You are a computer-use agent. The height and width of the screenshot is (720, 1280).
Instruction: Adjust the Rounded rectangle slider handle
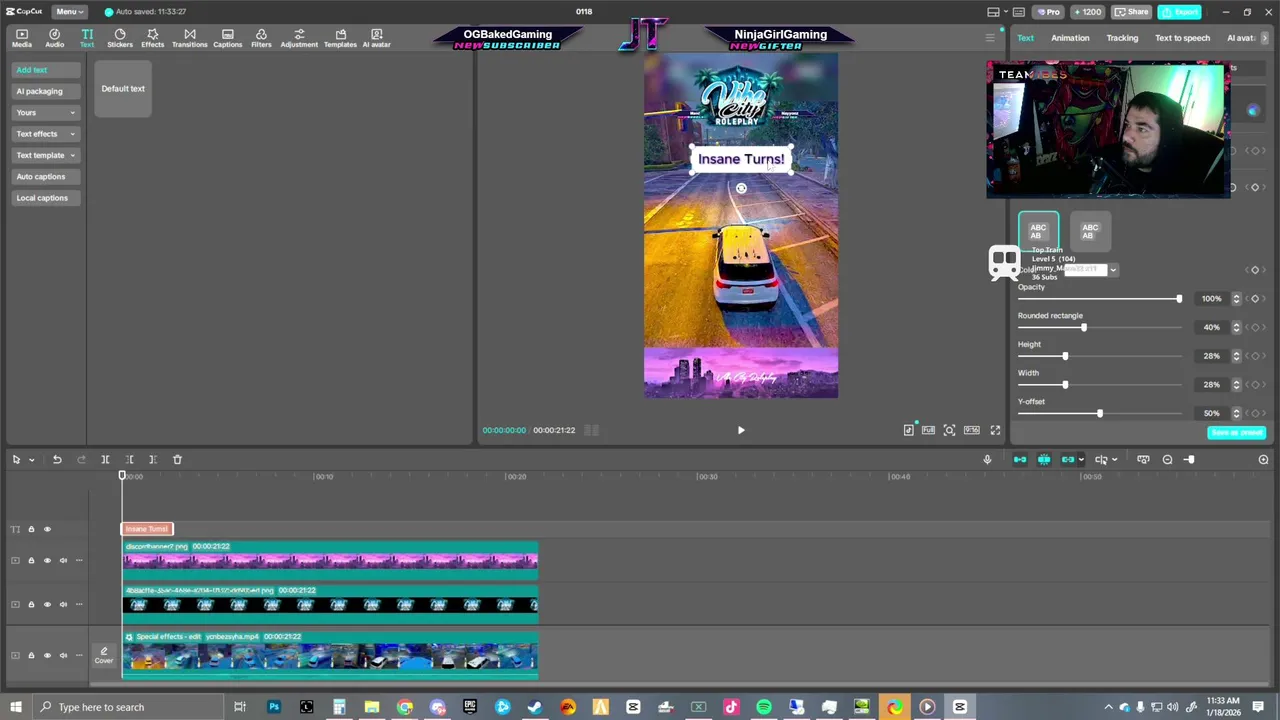1083,327
